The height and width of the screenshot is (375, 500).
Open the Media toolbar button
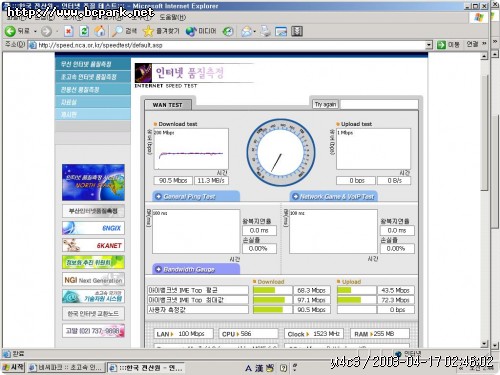click(x=201, y=31)
